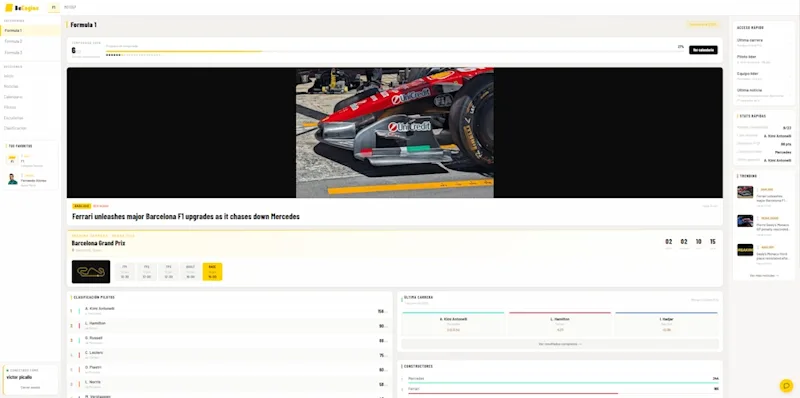The image size is (800, 398).
Task: Click the Ver calendario button
Action: click(703, 50)
